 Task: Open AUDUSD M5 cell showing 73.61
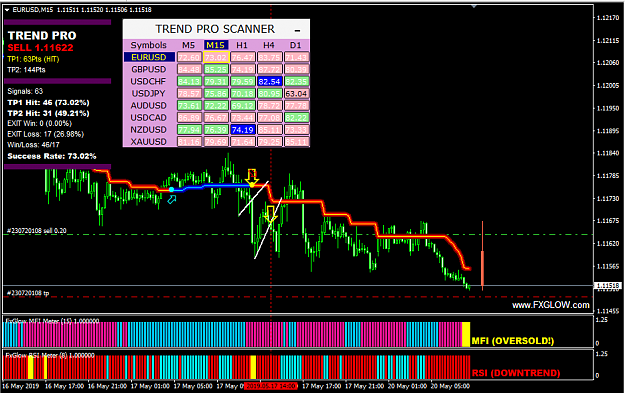pyautogui.click(x=189, y=106)
